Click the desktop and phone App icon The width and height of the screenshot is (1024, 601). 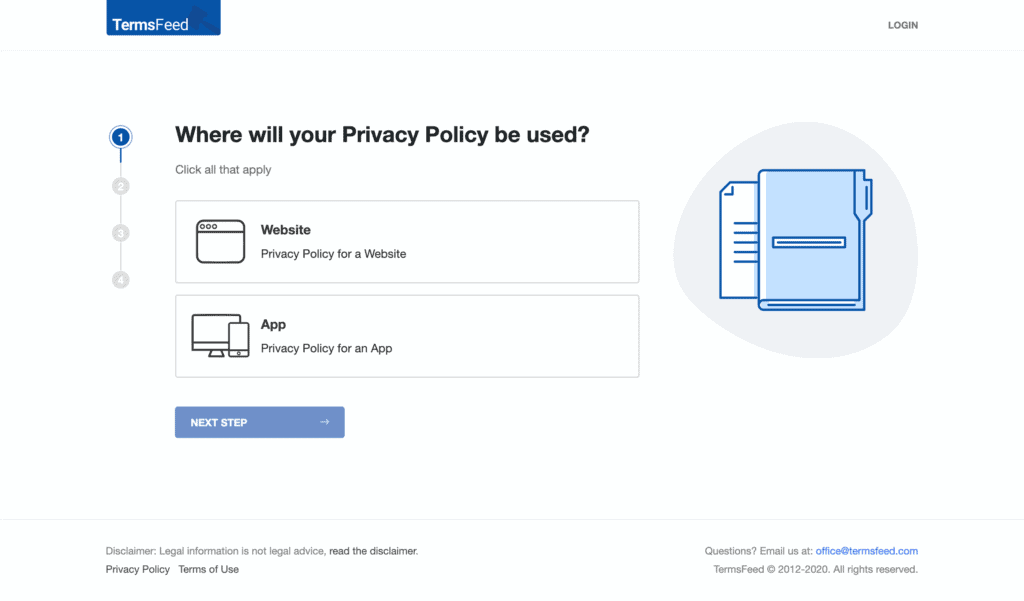220,336
